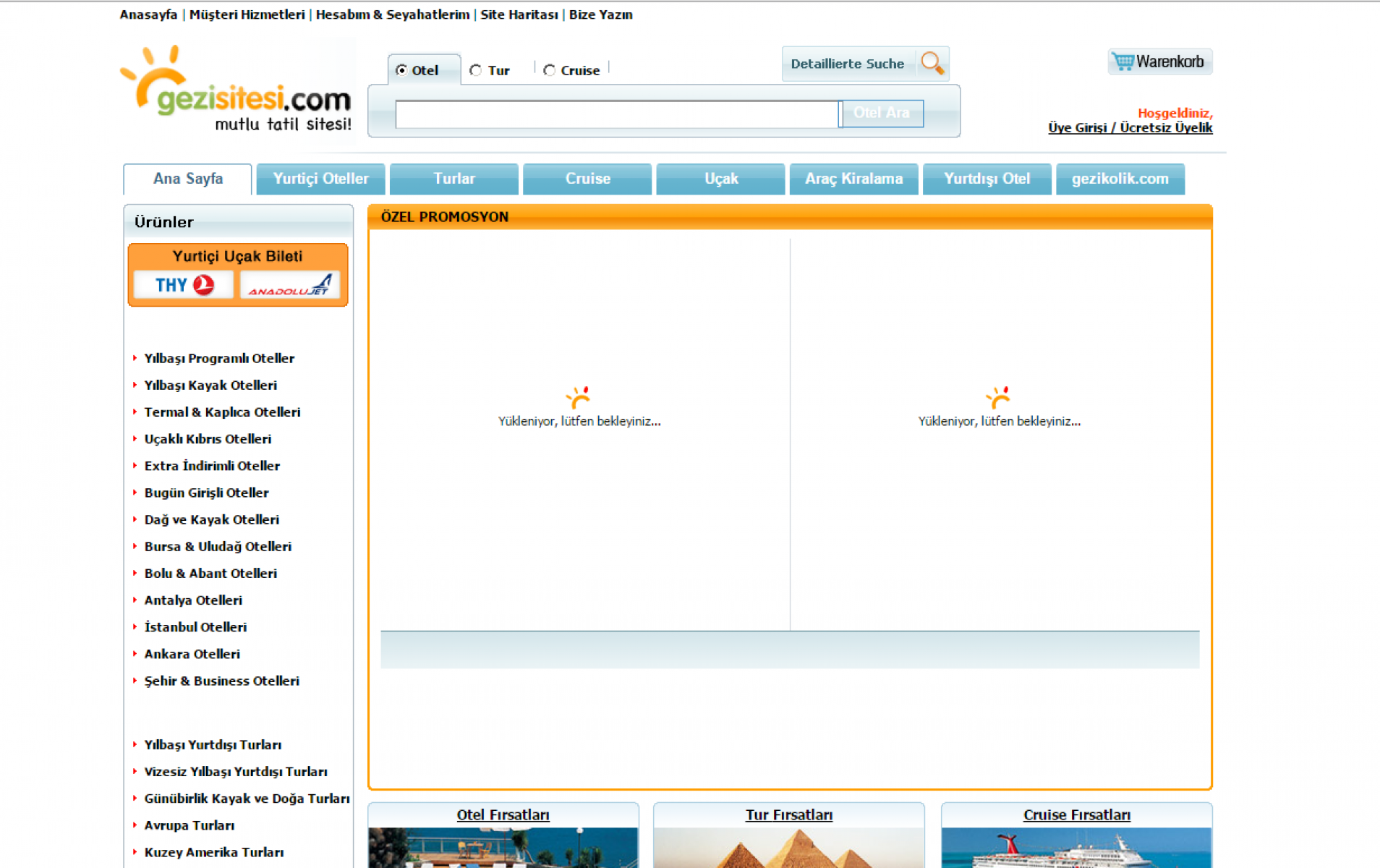
Task: Click the THY airline logo
Action: [184, 285]
